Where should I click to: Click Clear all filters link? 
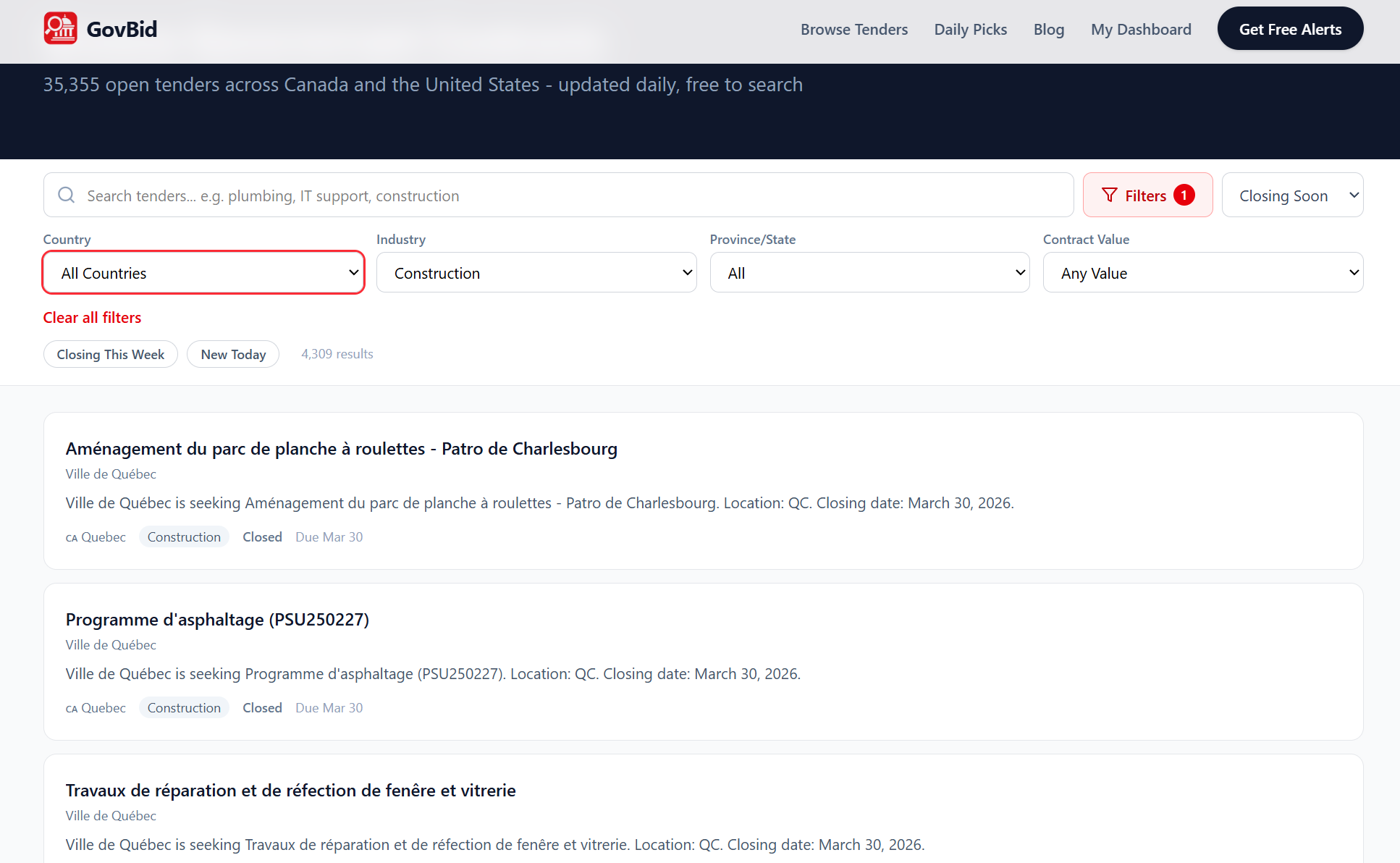92,318
